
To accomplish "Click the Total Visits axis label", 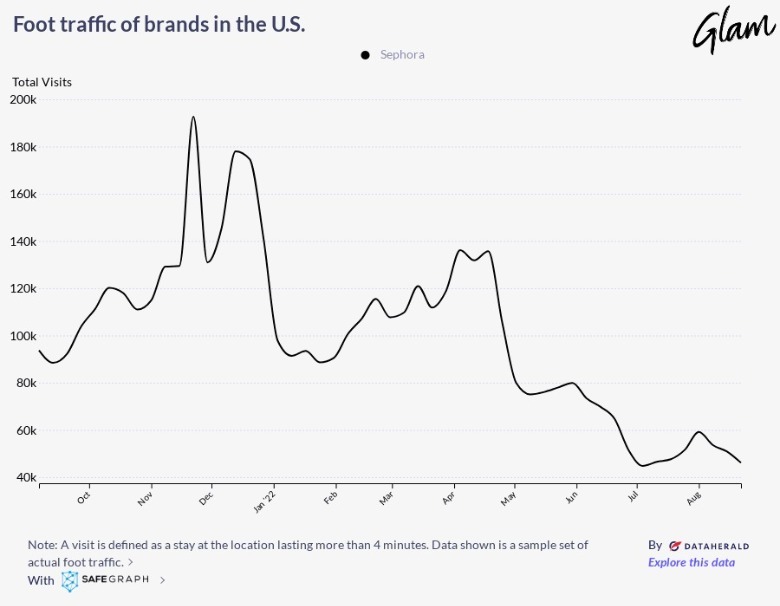I will click(42, 82).
